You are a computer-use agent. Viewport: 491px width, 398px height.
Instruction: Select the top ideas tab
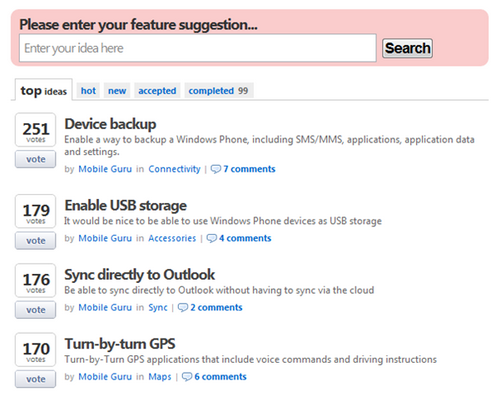(x=44, y=90)
